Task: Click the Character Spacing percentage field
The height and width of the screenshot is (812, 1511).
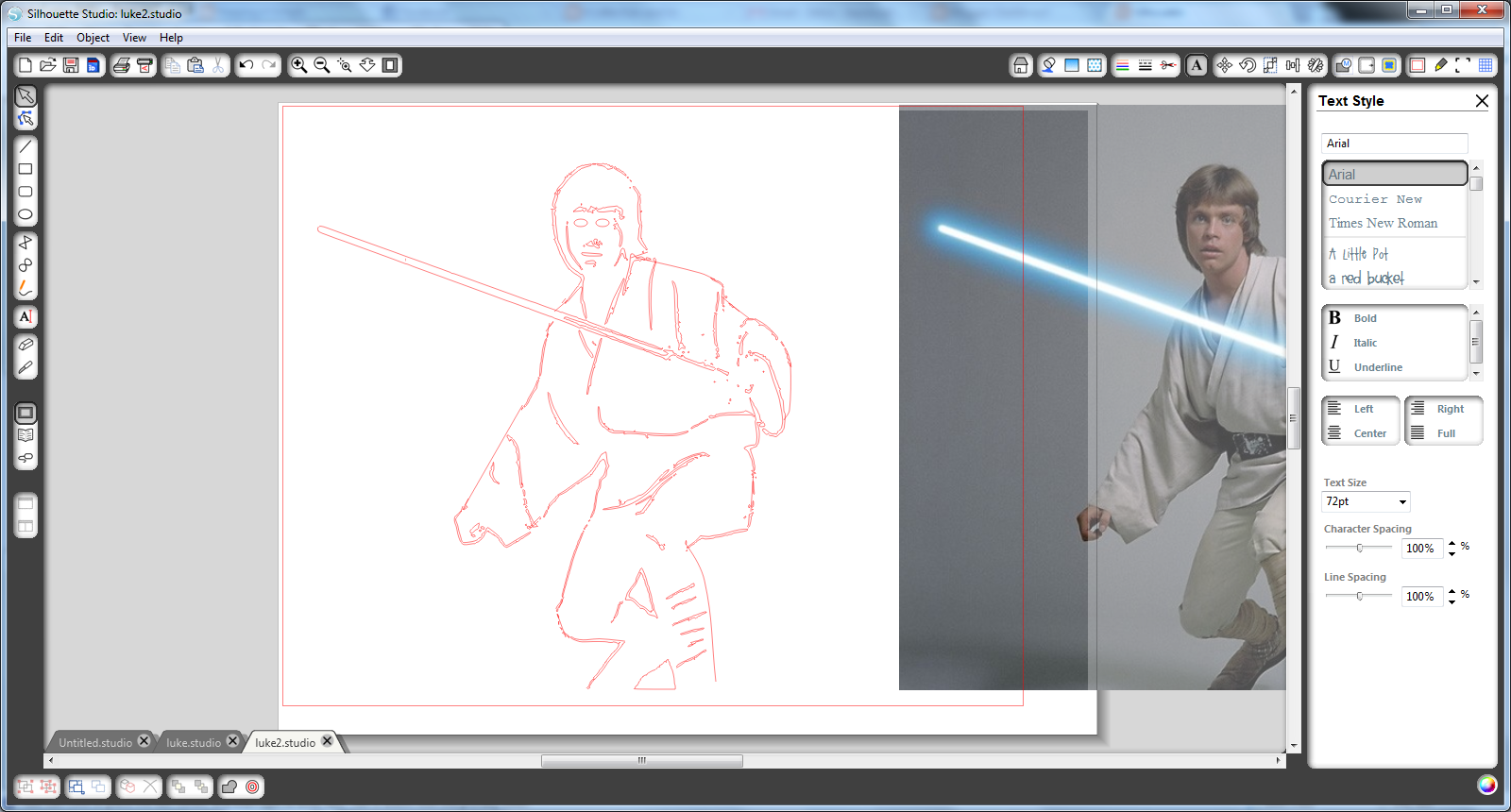Action: pos(1422,549)
